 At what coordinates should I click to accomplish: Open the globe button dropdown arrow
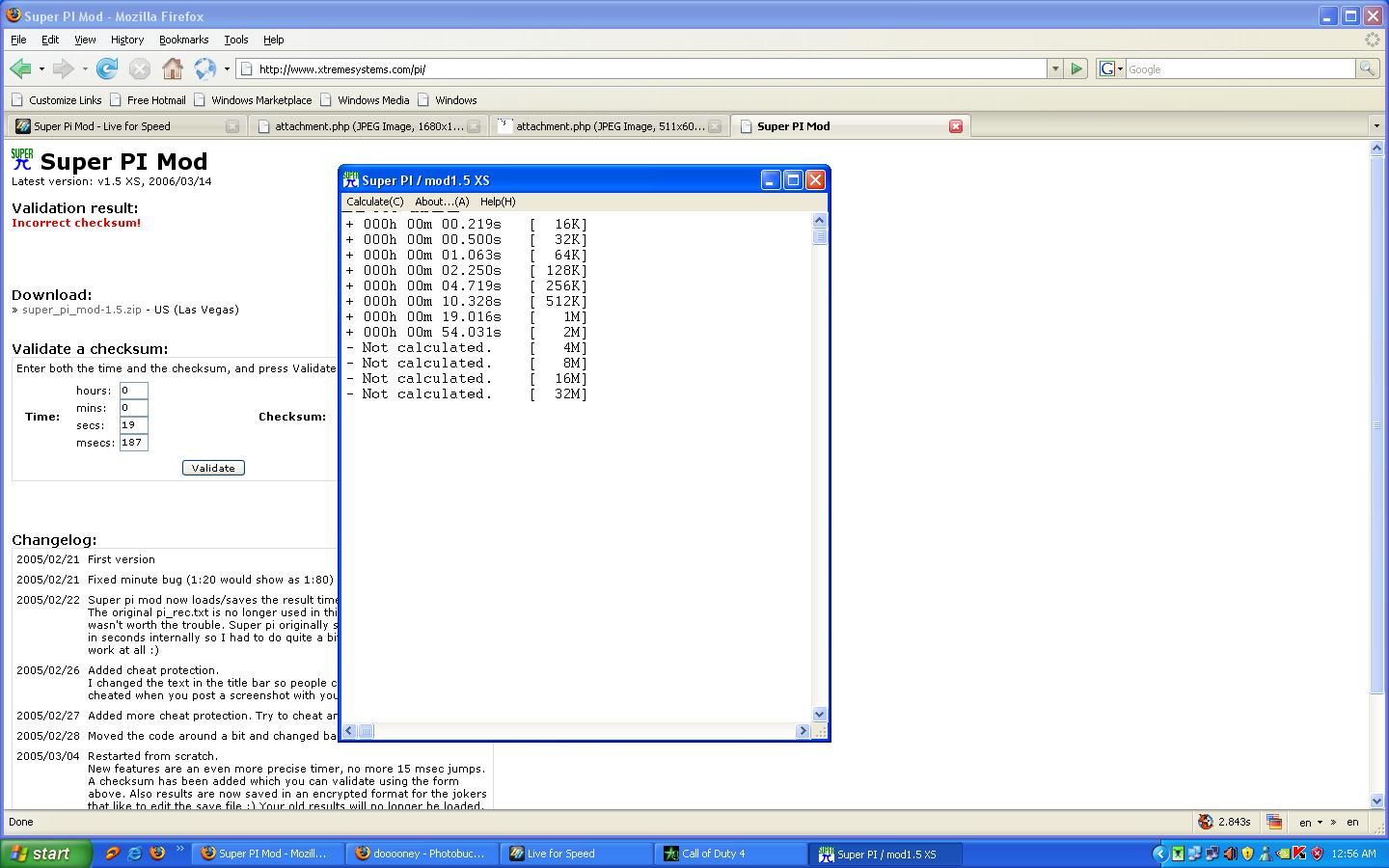[x=227, y=69]
